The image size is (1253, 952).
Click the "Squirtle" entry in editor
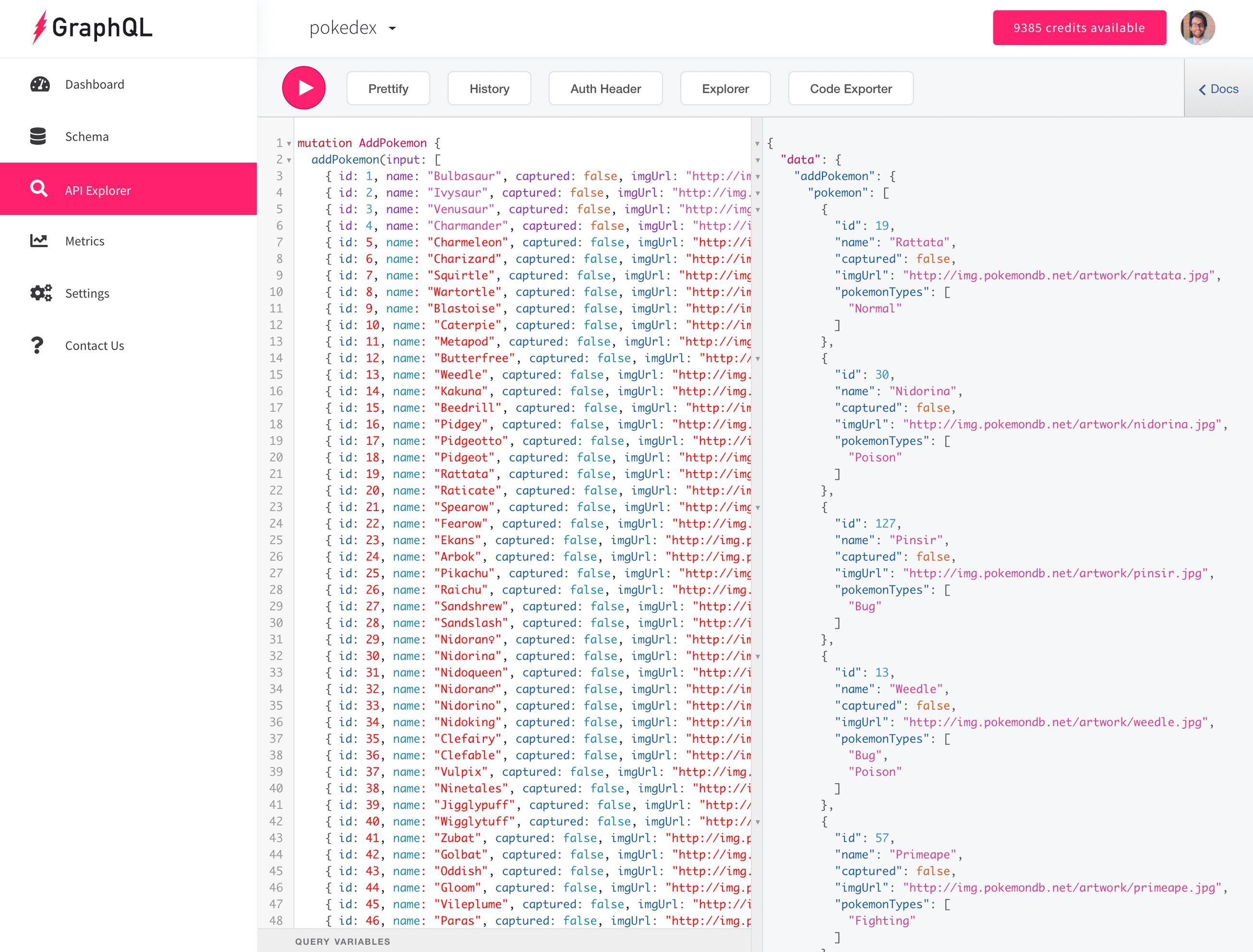coord(538,275)
